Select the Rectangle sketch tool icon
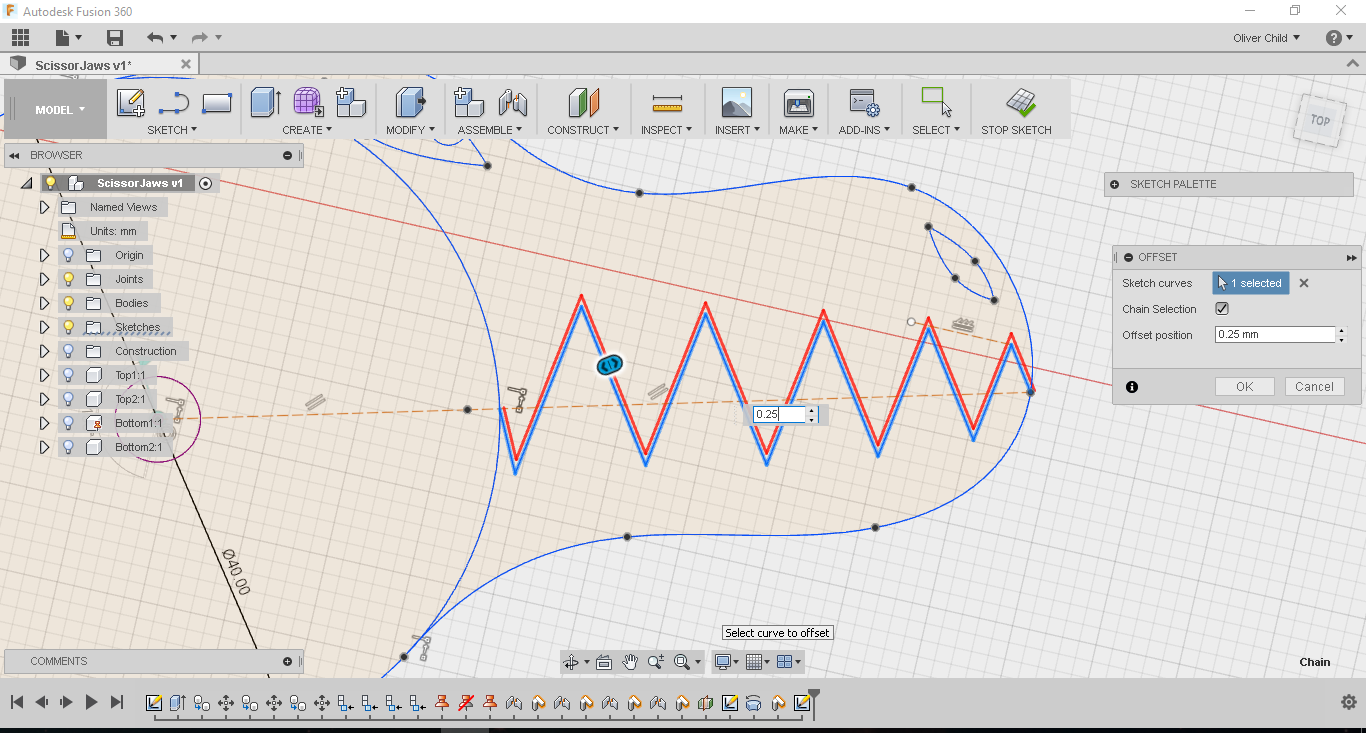1366x733 pixels. [x=217, y=102]
